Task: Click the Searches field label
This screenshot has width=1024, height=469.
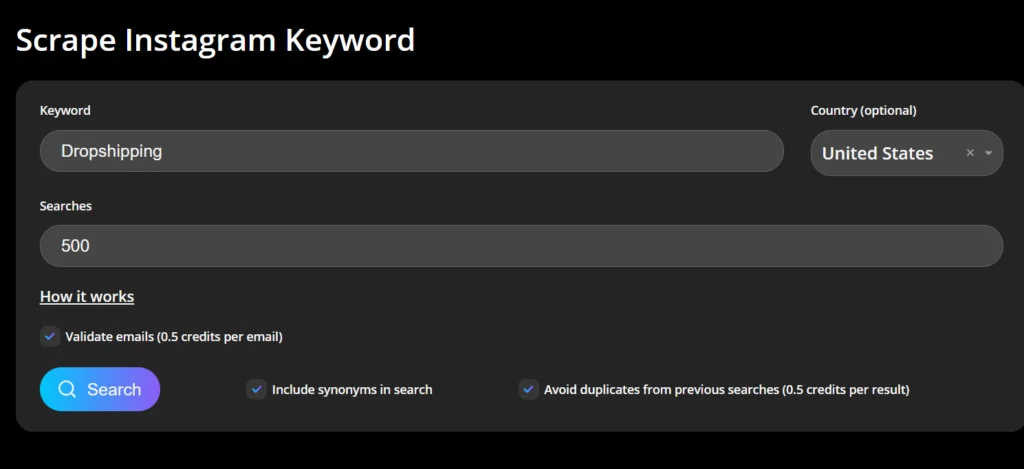Action: (x=66, y=205)
